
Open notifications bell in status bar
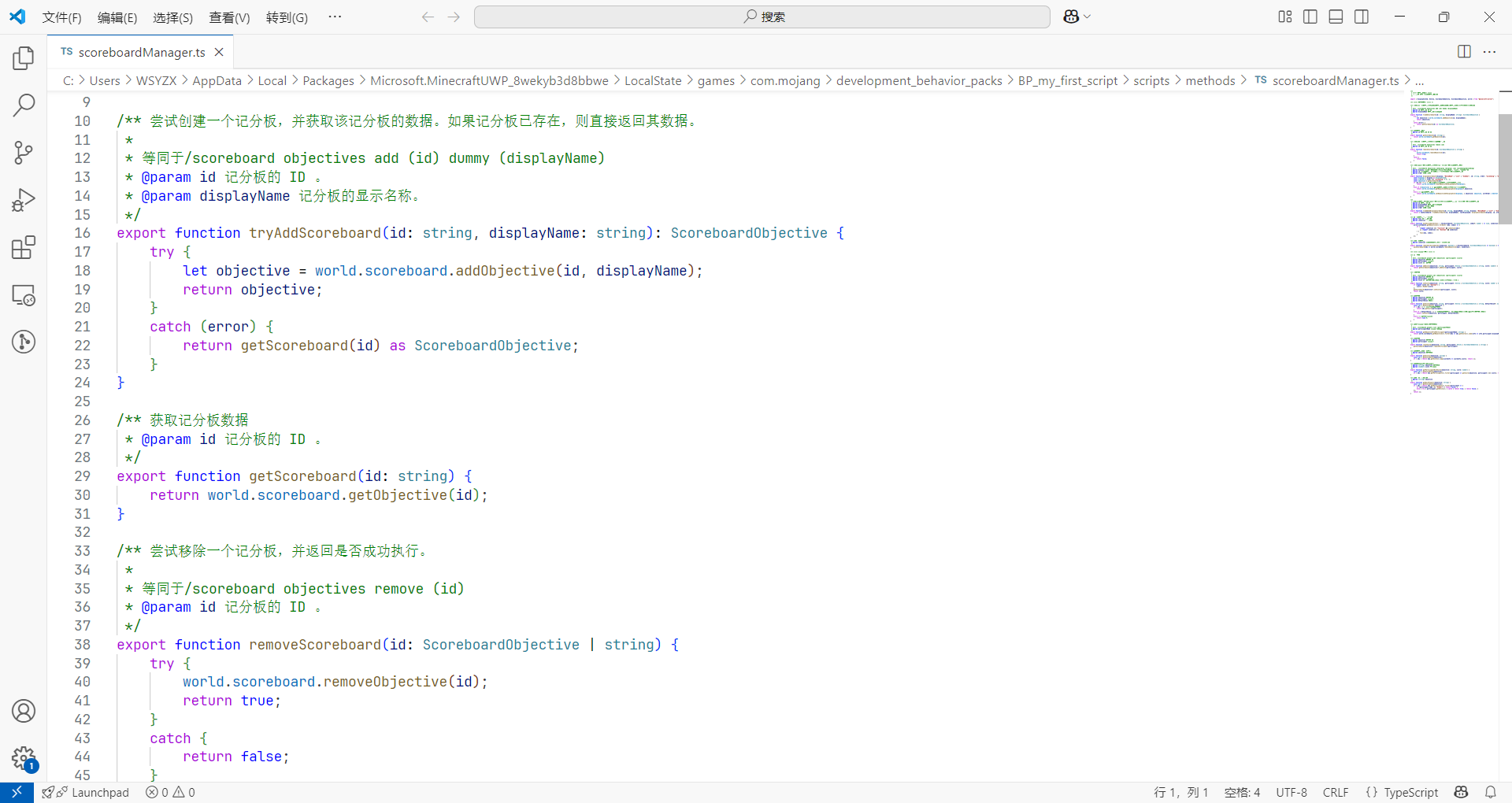[x=1491, y=792]
